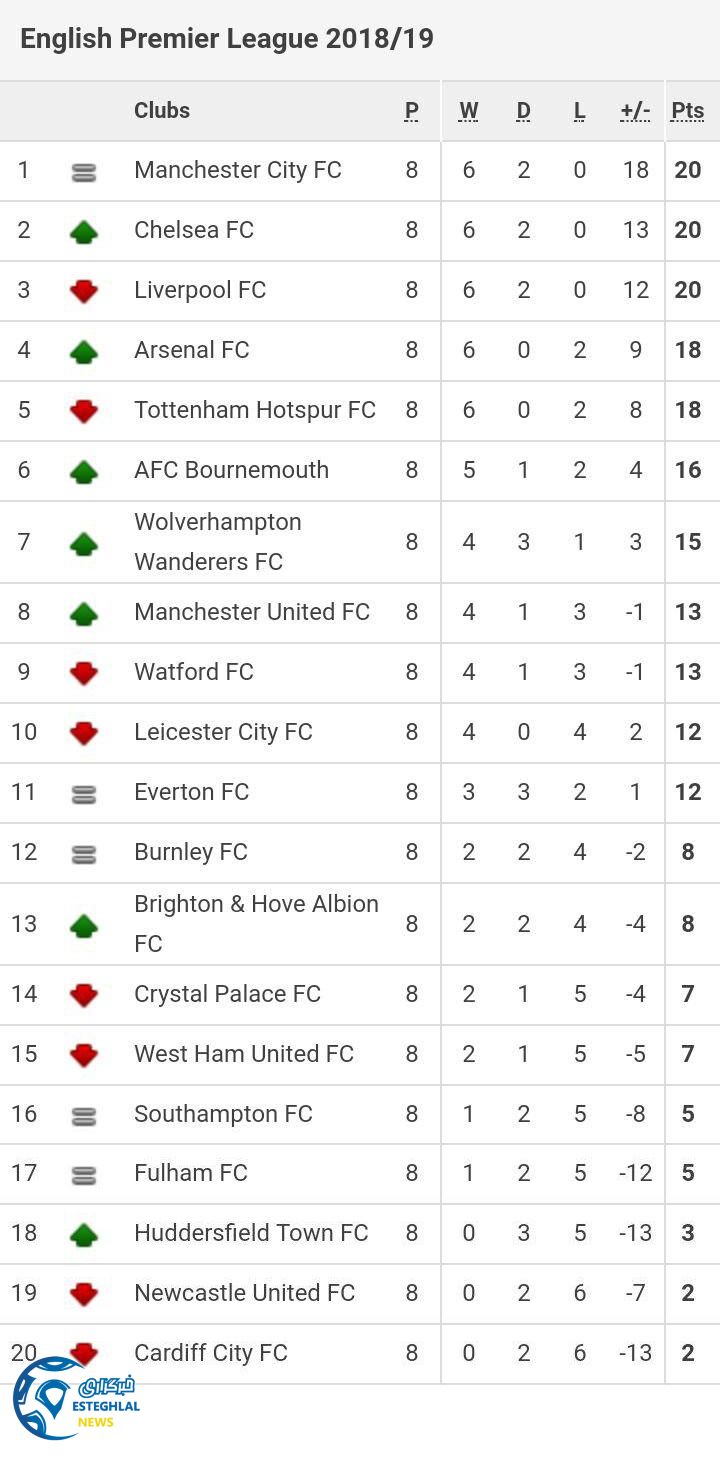This screenshot has height=1462, width=720.
Task: Click the unchanged position icon beside Manchester City FC
Action: pyautogui.click(x=84, y=172)
